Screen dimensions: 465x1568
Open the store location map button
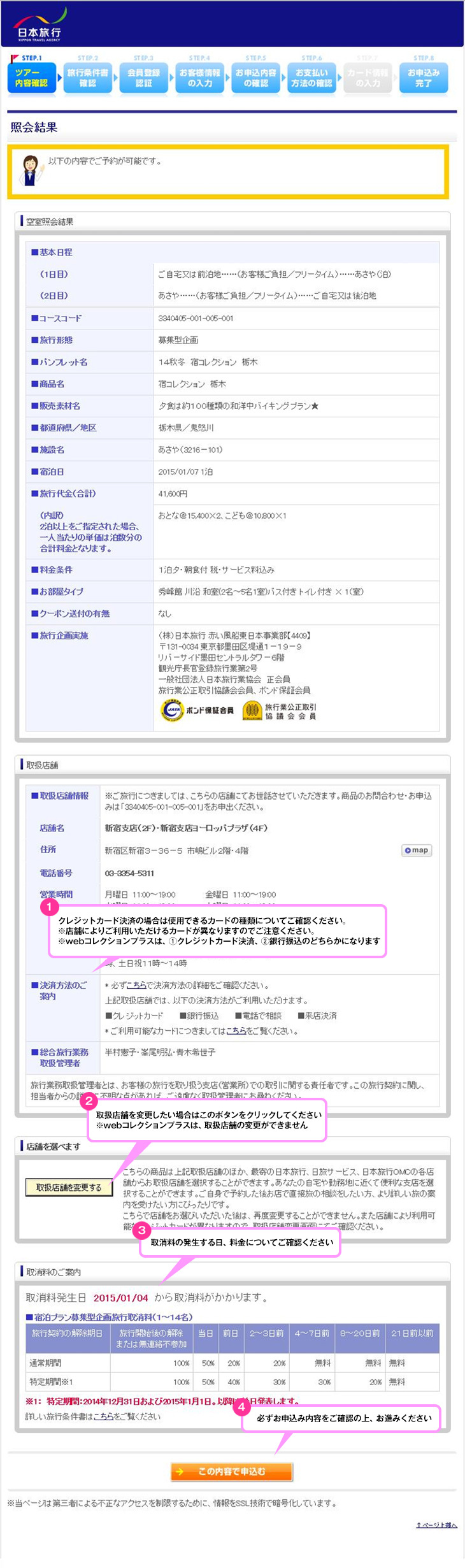pos(417,850)
